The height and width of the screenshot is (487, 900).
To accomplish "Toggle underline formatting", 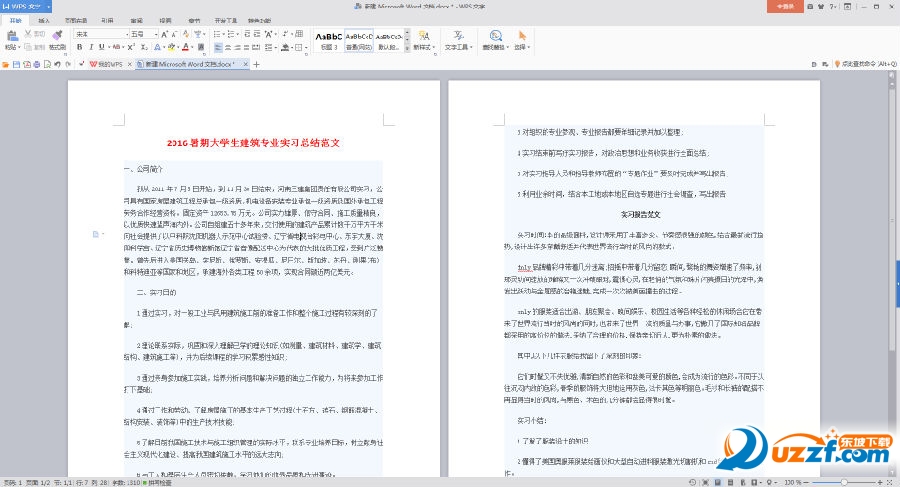I will point(101,47).
